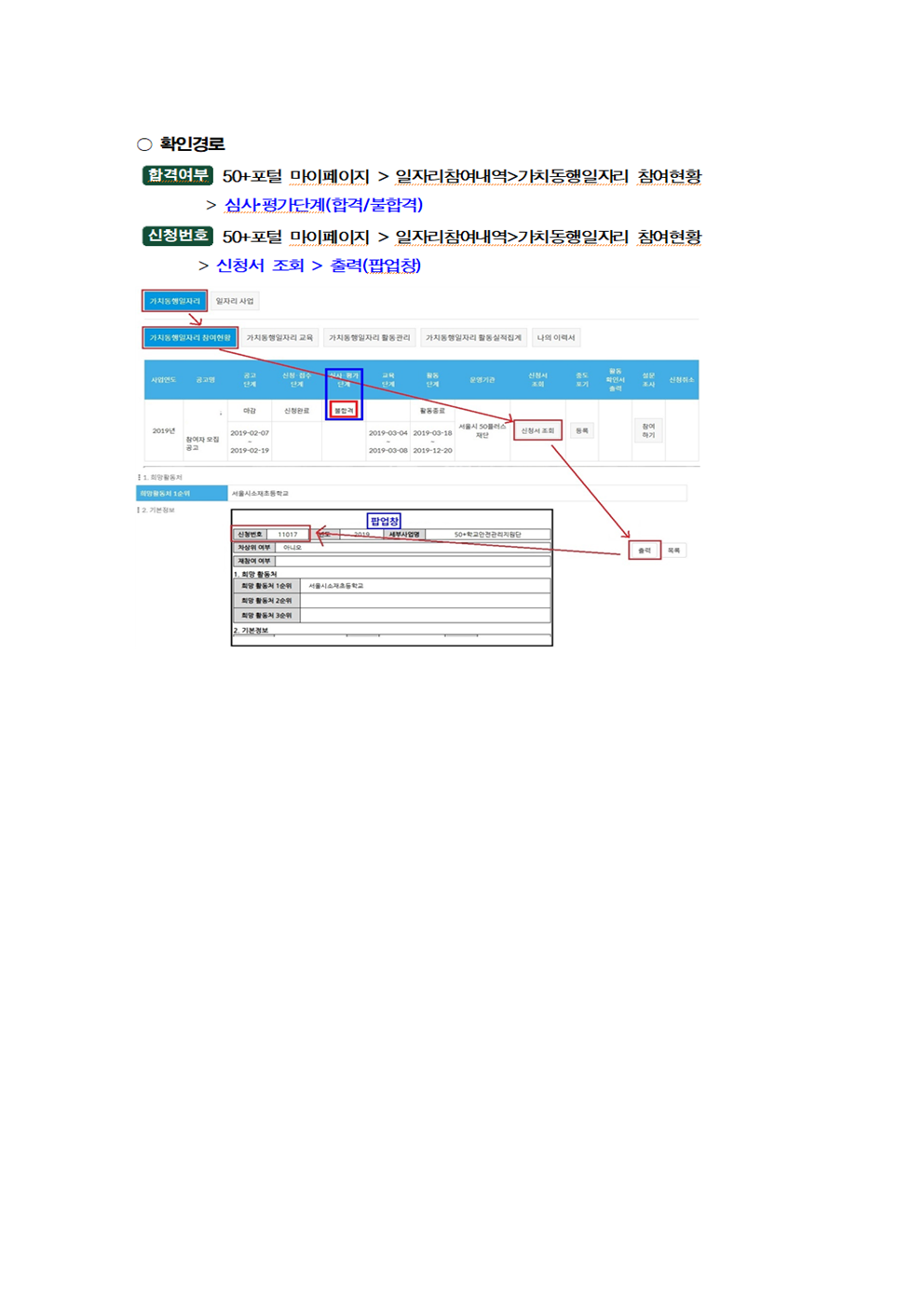
Task: Click the 운영기관 column header
Action: click(x=482, y=379)
